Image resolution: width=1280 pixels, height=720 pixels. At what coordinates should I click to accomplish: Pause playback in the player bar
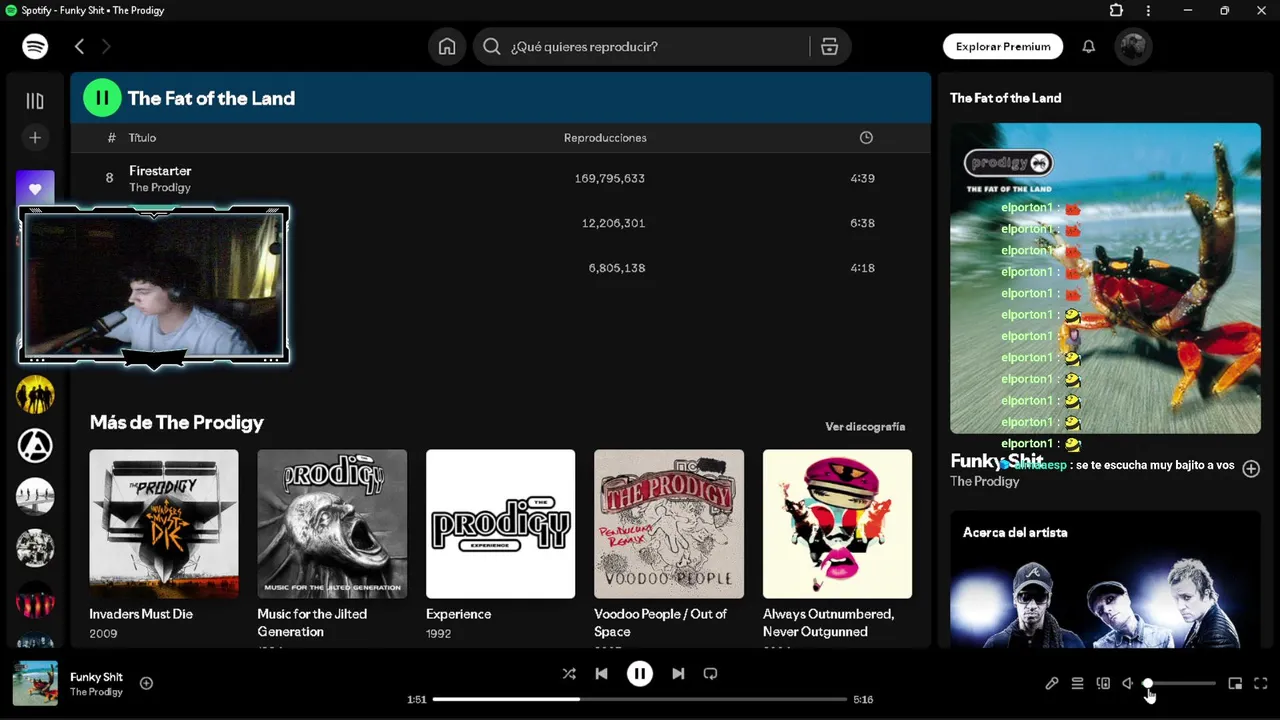pos(640,674)
